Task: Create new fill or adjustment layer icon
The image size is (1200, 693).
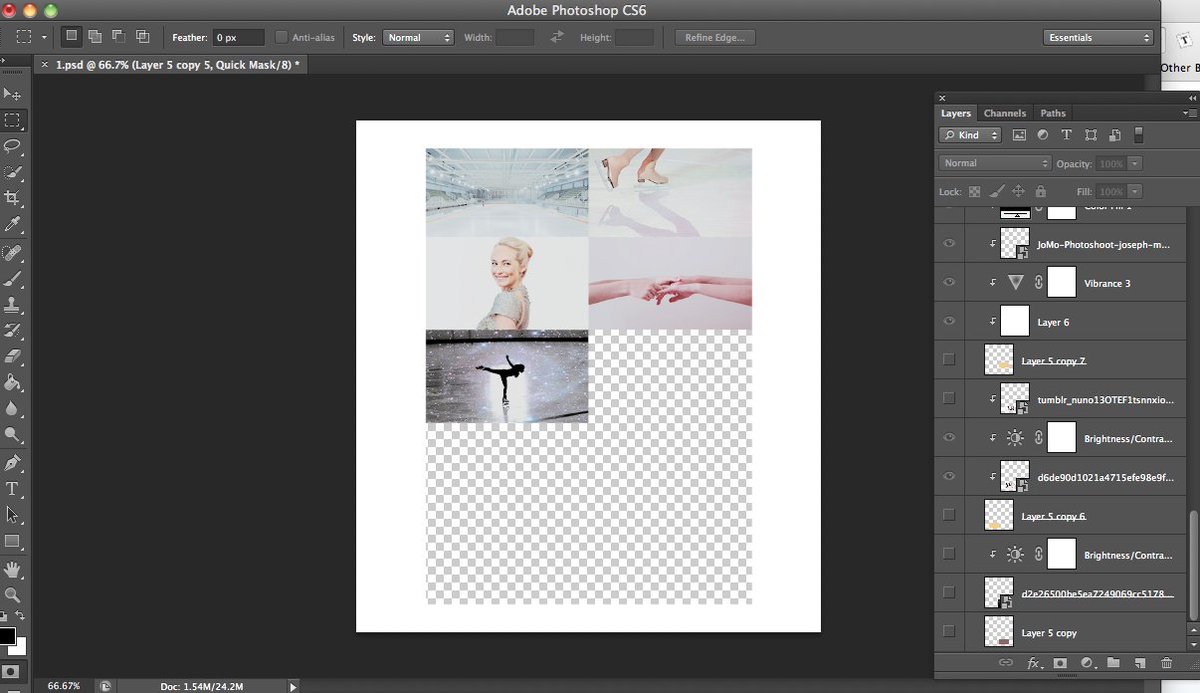Action: (x=1087, y=663)
